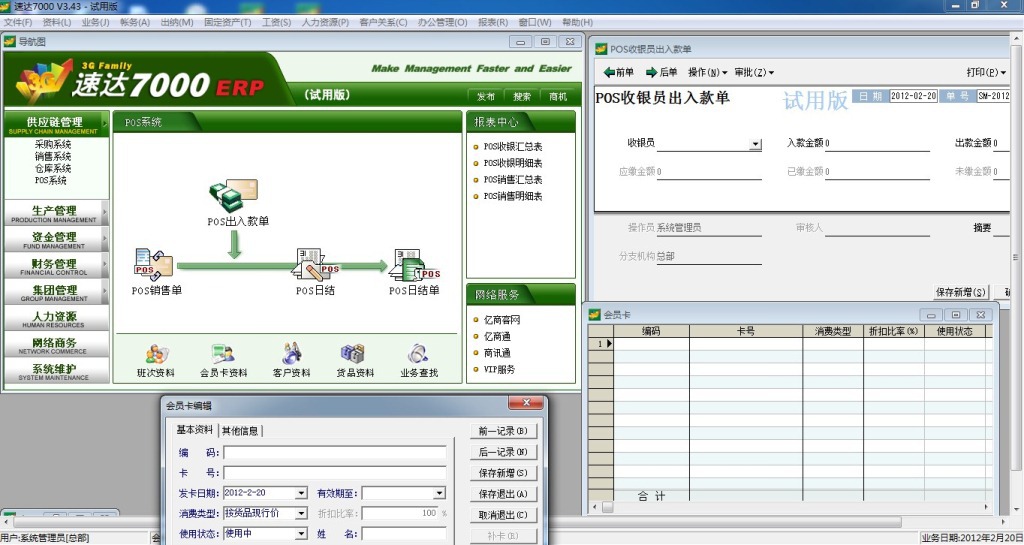The image size is (1024, 545).
Task: Open POS收银明细表 report
Action: 513,163
